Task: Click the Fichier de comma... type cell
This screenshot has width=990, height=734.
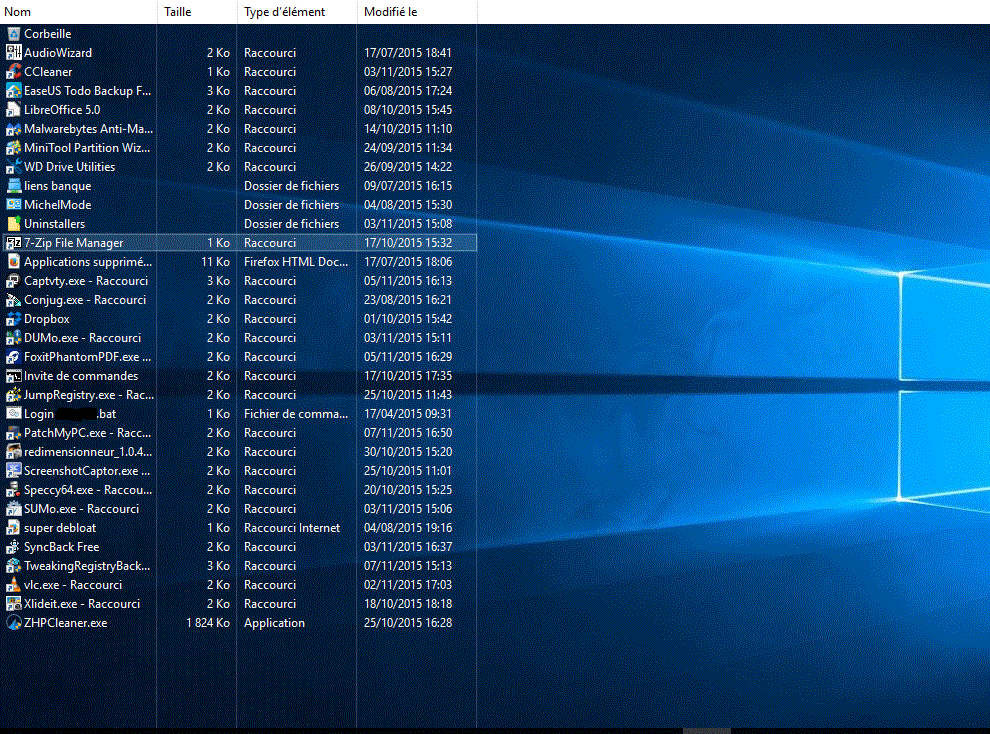Action: click(x=296, y=413)
